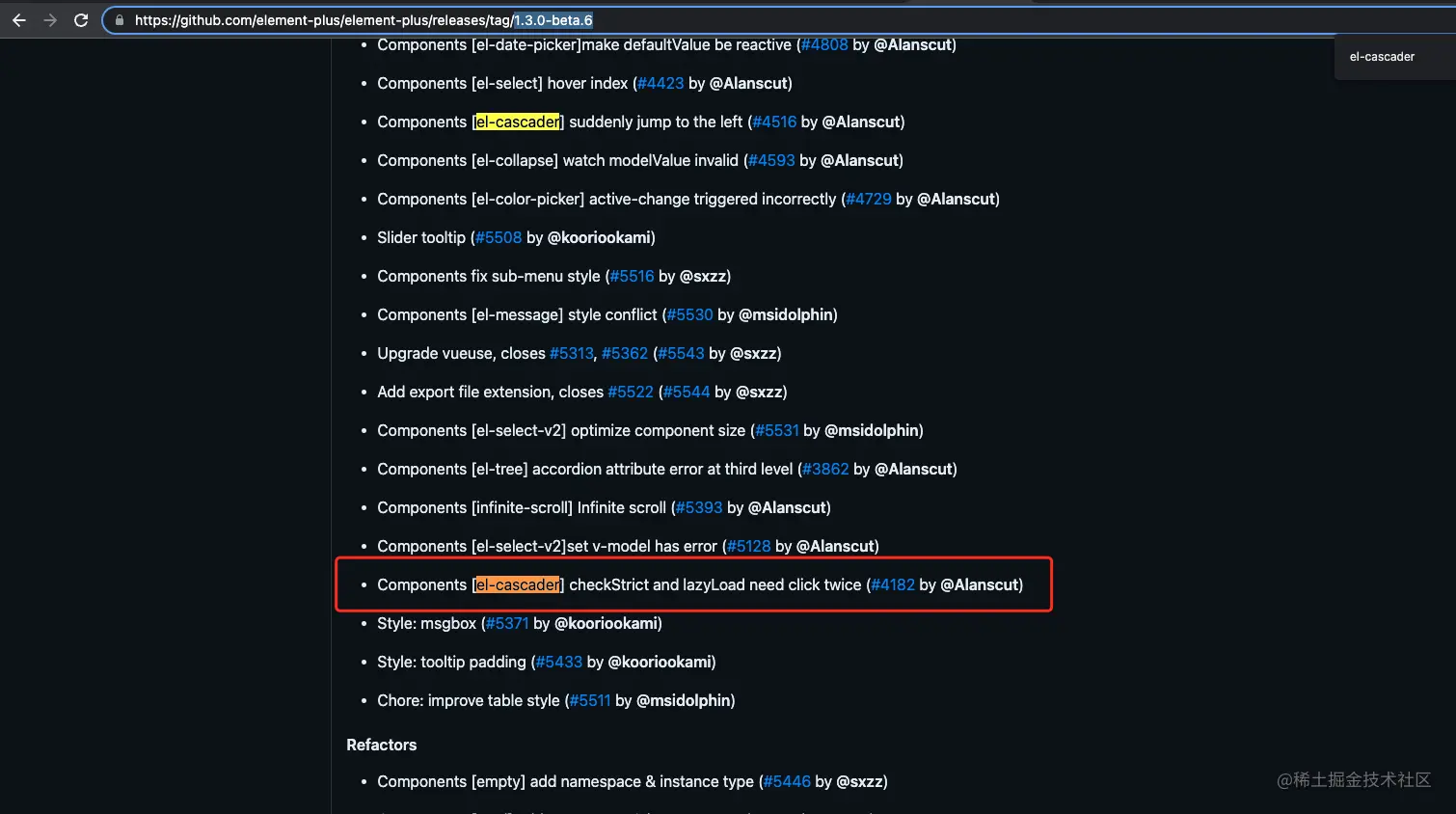The width and height of the screenshot is (1456, 814).
Task: Open issue #5522 export file extension link
Action: tap(631, 392)
